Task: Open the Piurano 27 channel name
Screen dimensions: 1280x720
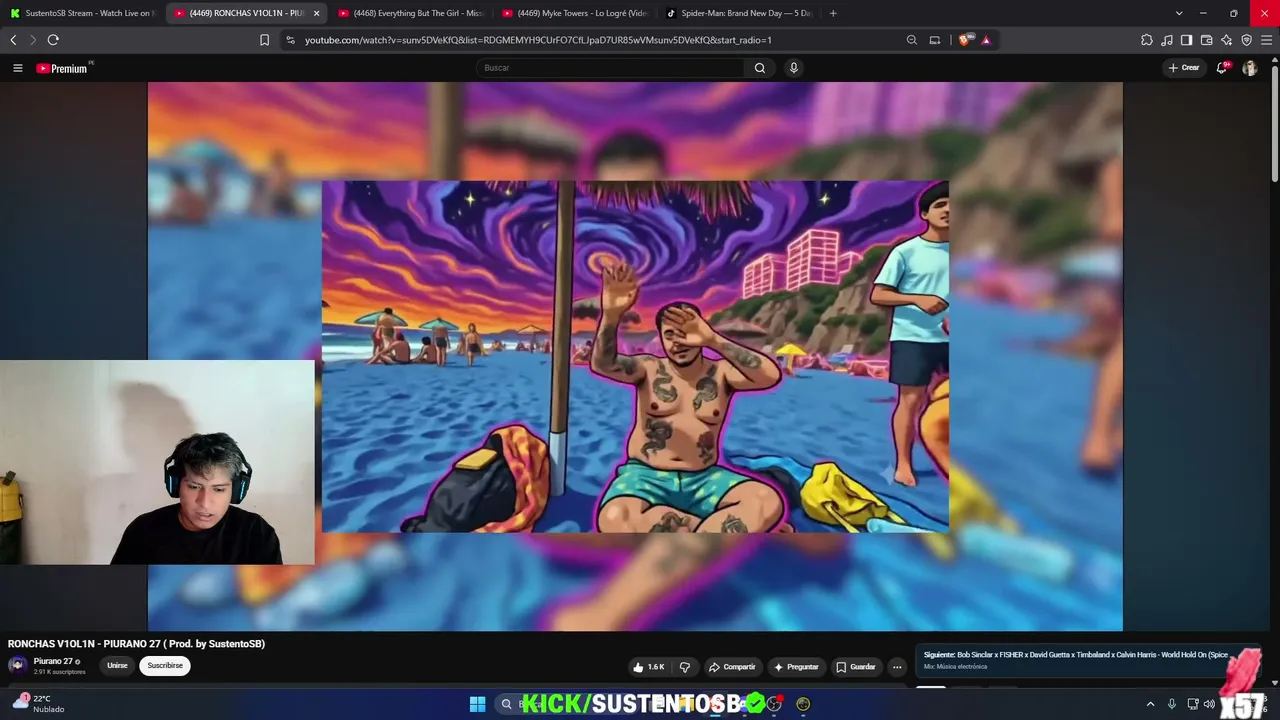Action: coord(53,661)
